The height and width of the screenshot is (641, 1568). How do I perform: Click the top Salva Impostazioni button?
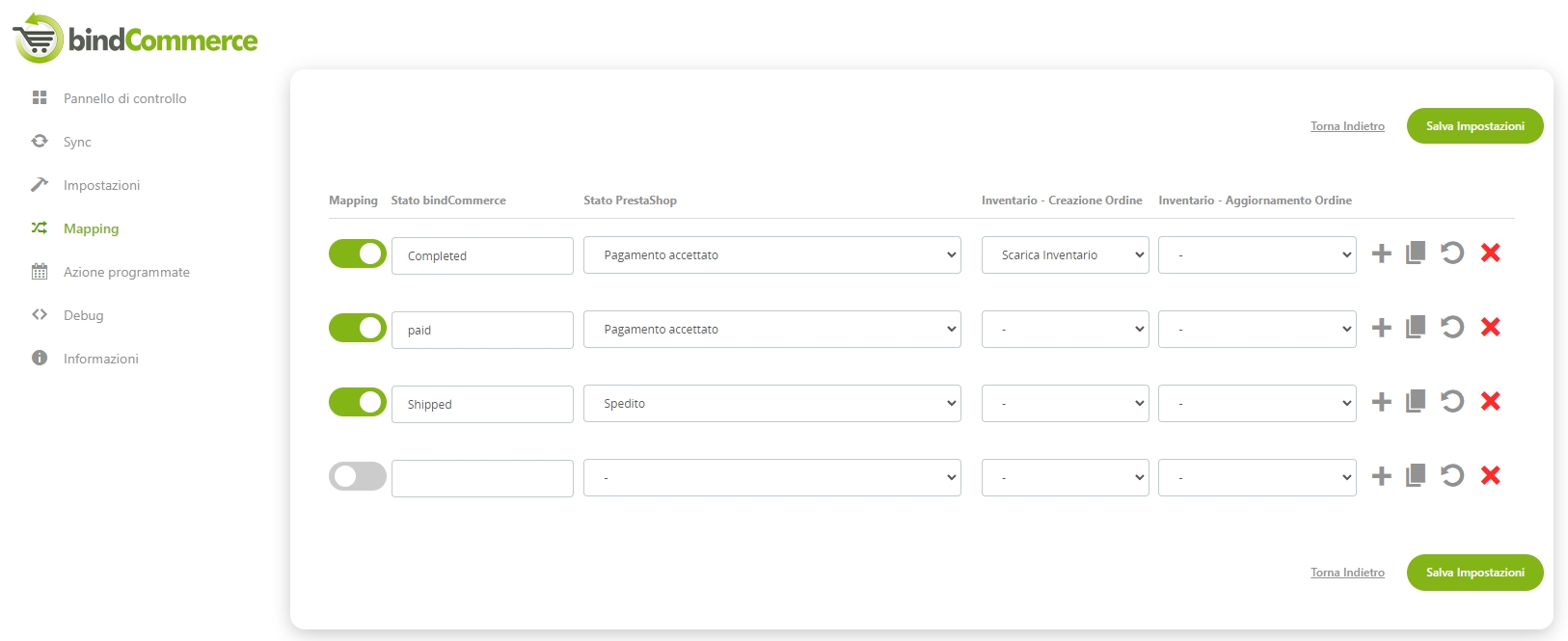(1474, 126)
